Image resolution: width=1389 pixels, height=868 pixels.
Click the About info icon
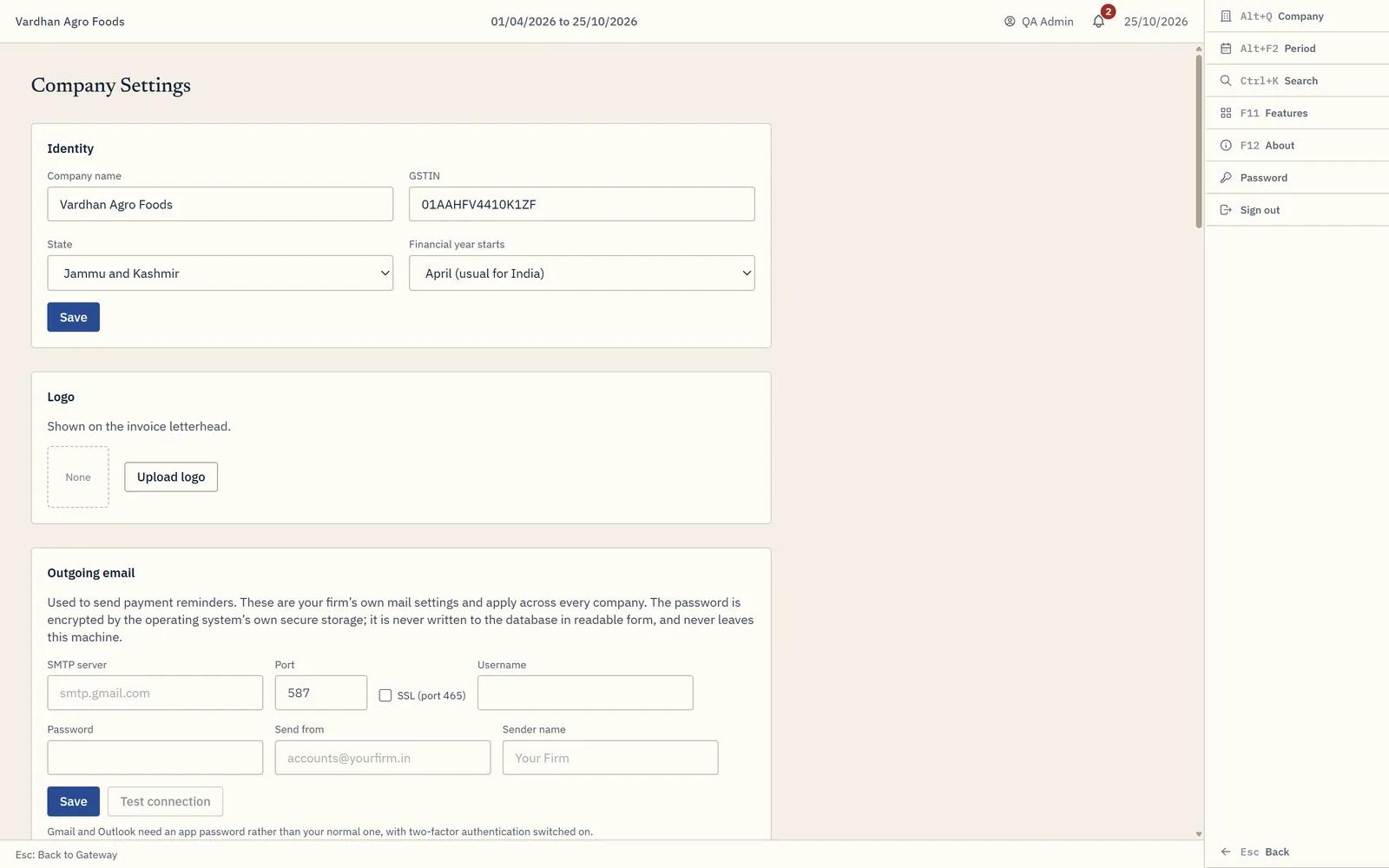[x=1226, y=146]
